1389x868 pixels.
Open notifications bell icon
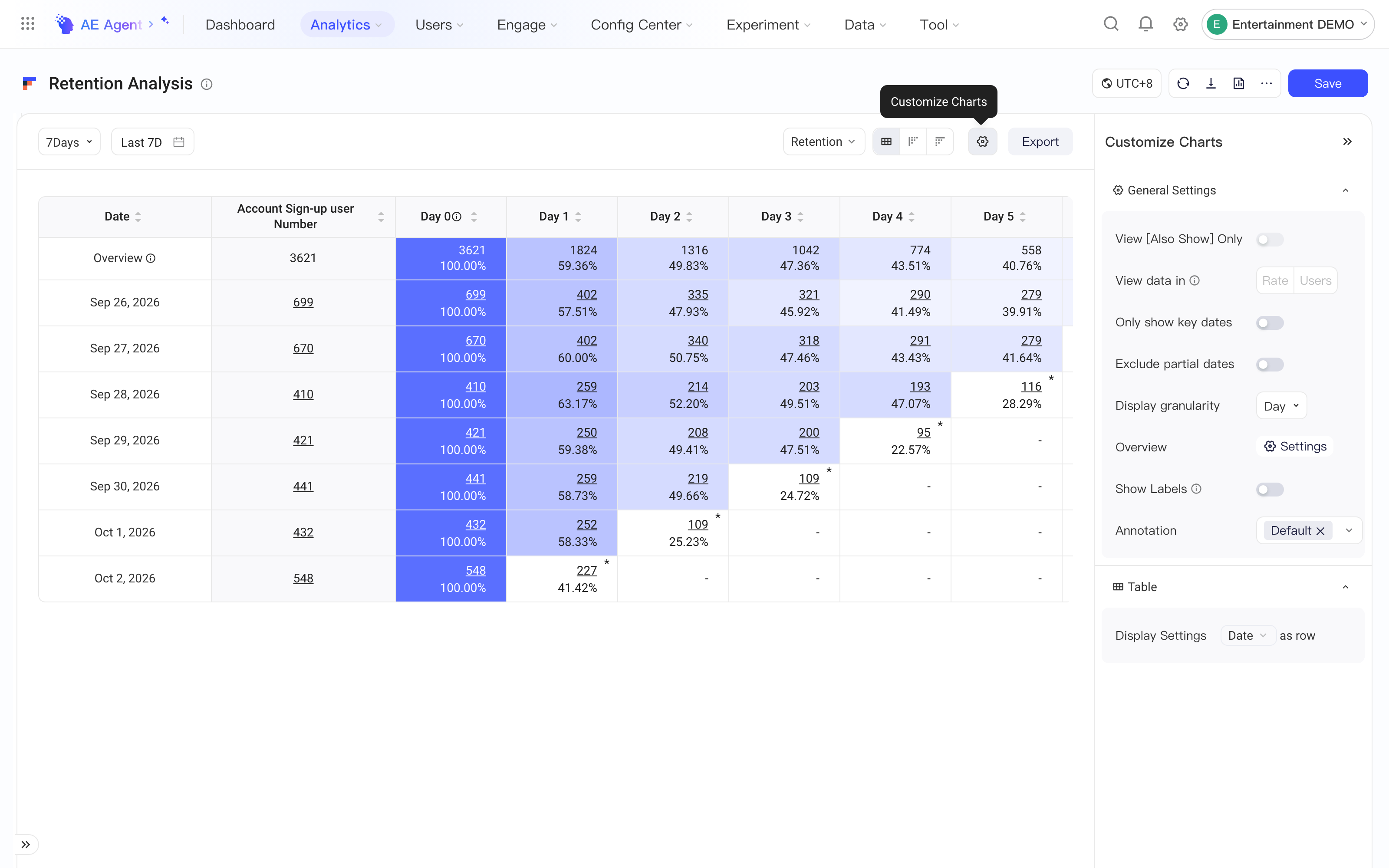click(1145, 24)
